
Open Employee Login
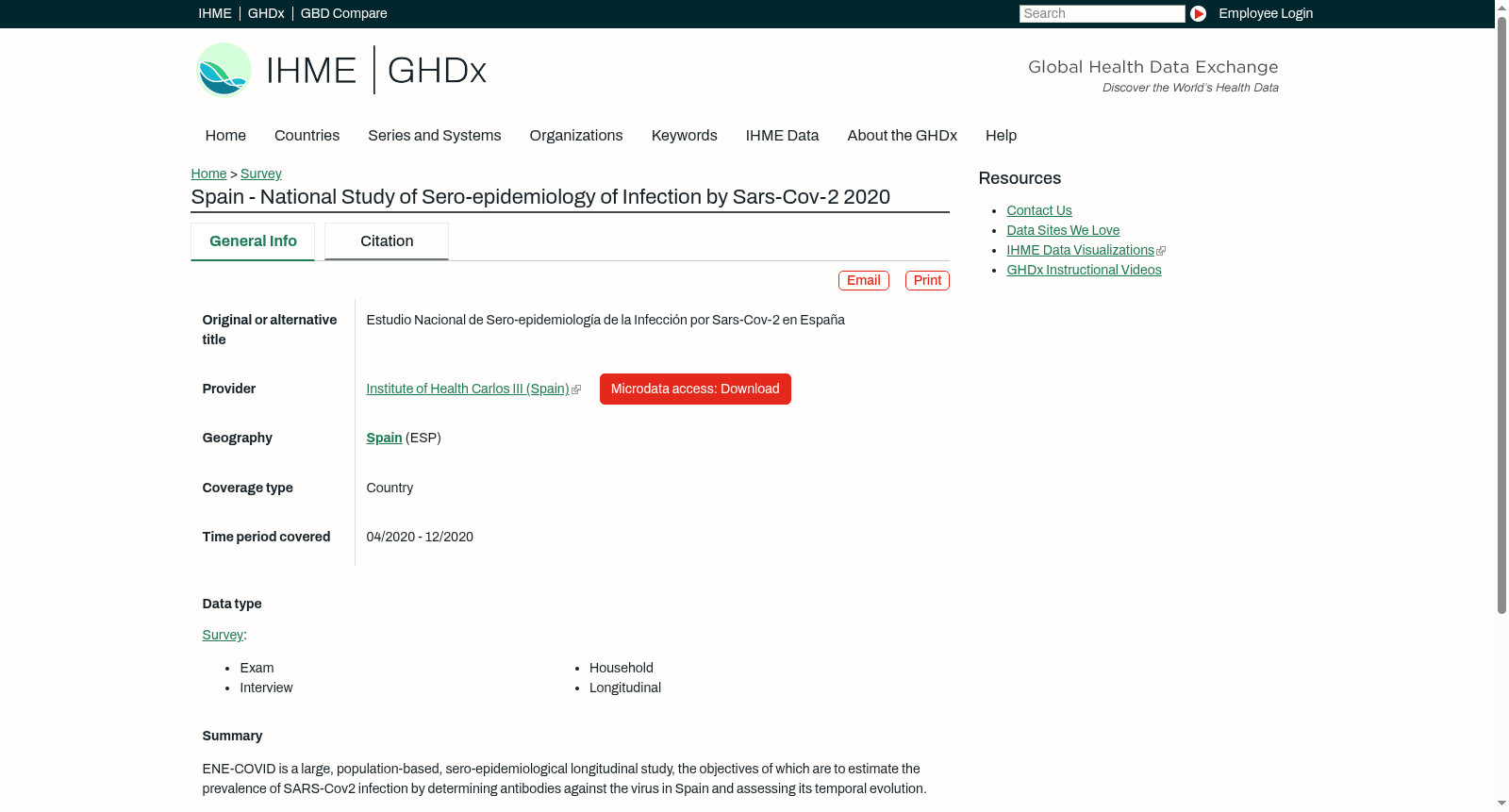click(1266, 13)
